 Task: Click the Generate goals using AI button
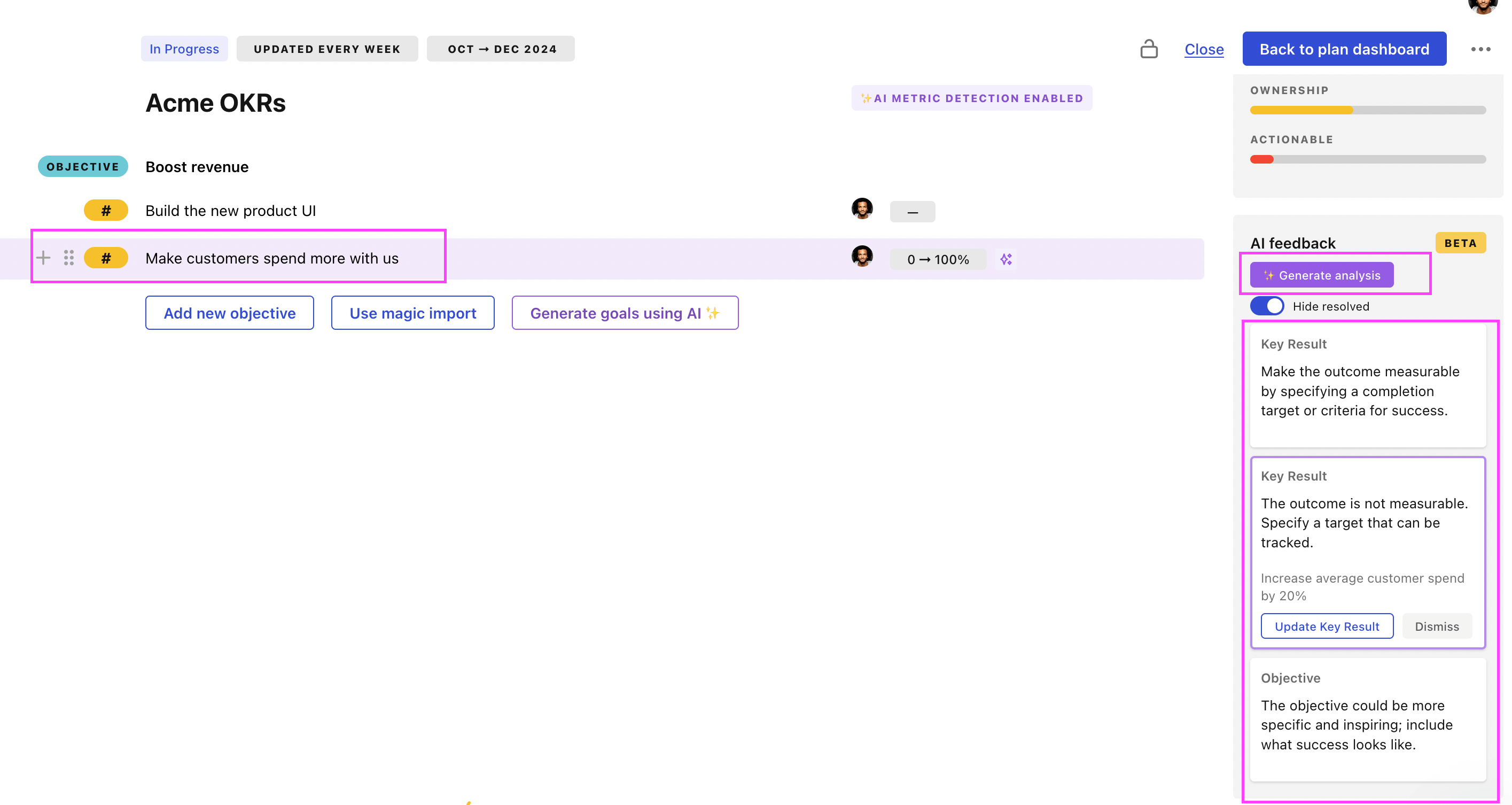point(625,313)
